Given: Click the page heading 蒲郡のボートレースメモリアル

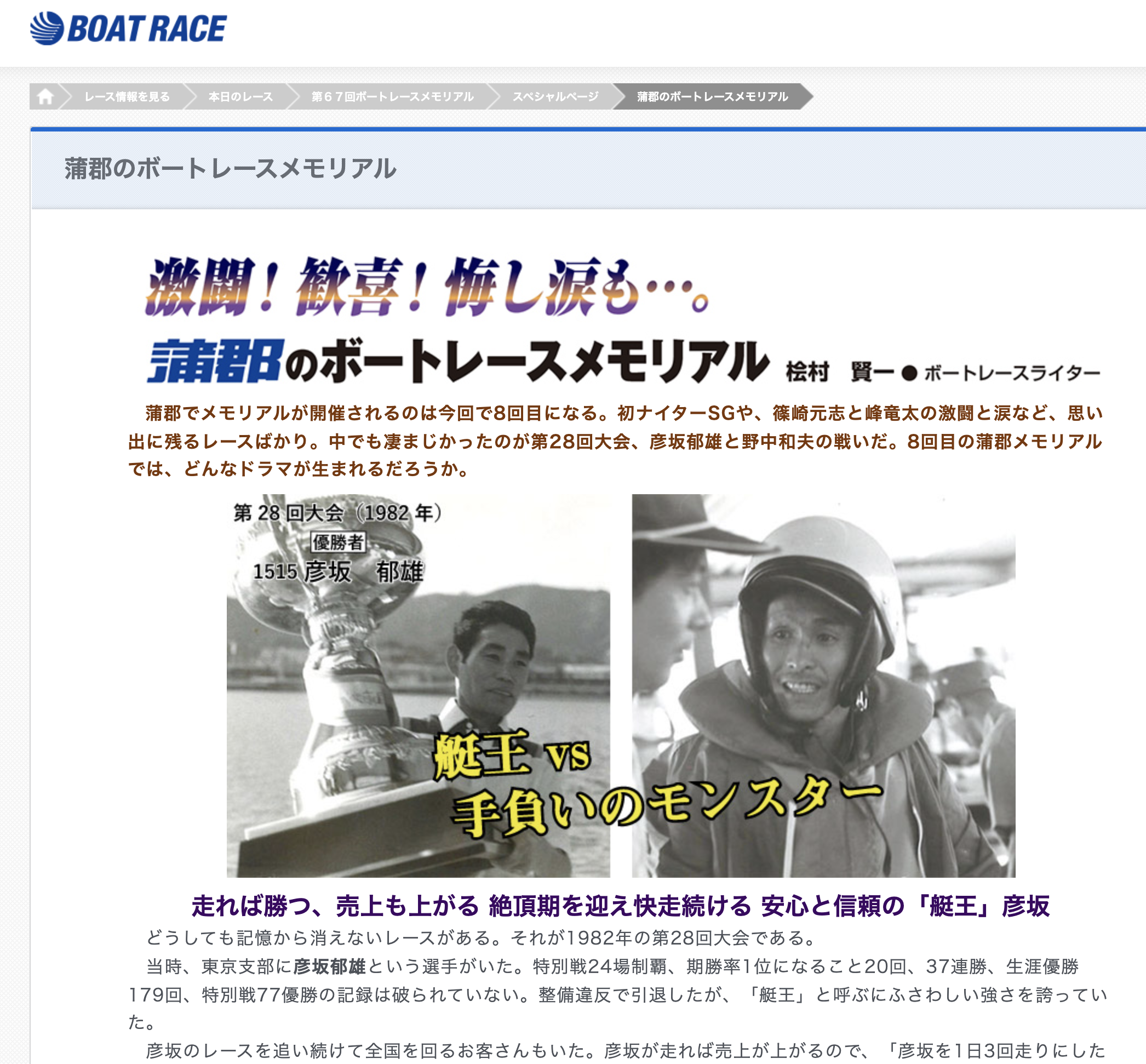Looking at the screenshot, I should pyautogui.click(x=230, y=169).
